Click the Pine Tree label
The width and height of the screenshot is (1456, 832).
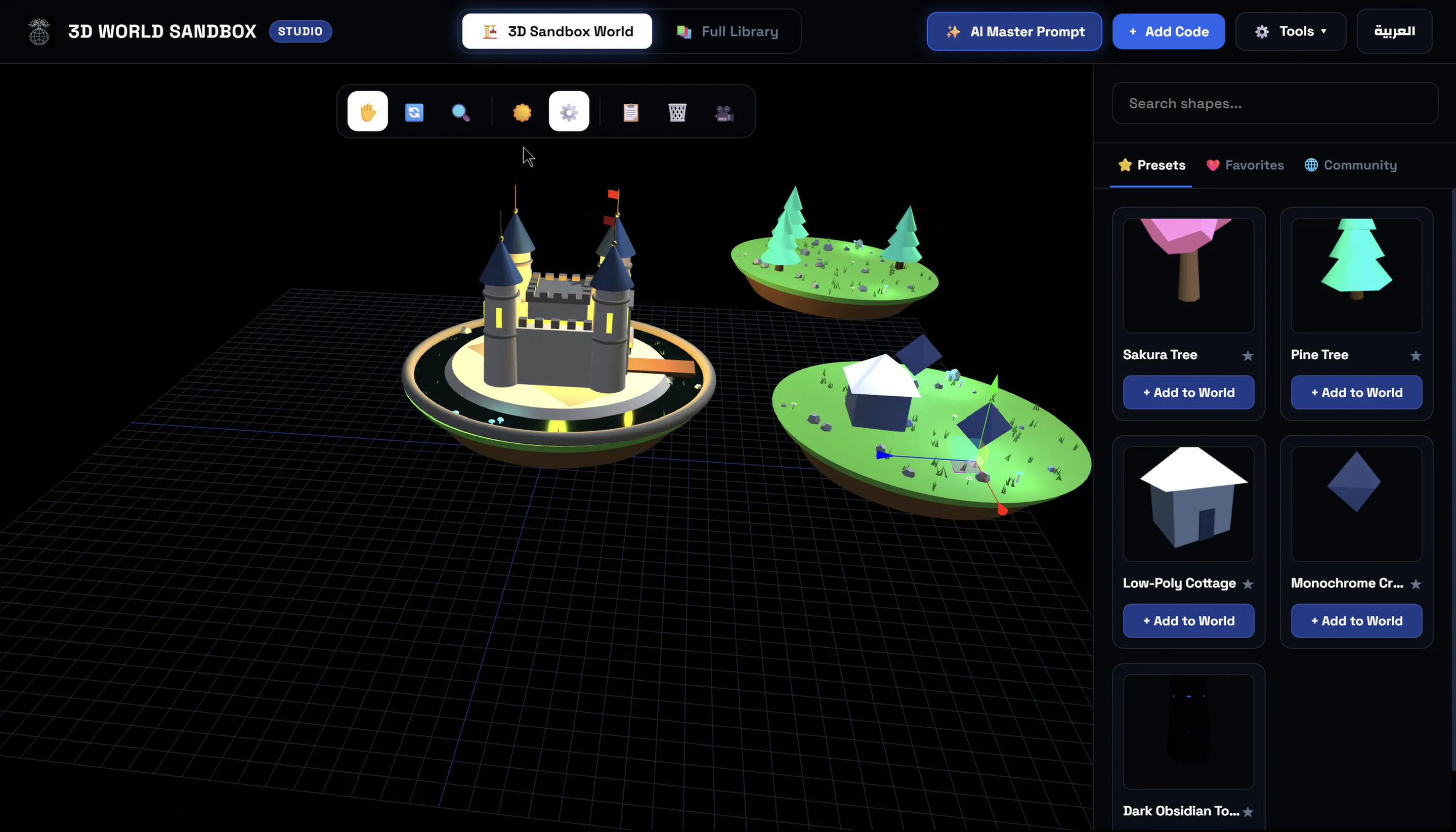[x=1319, y=355]
